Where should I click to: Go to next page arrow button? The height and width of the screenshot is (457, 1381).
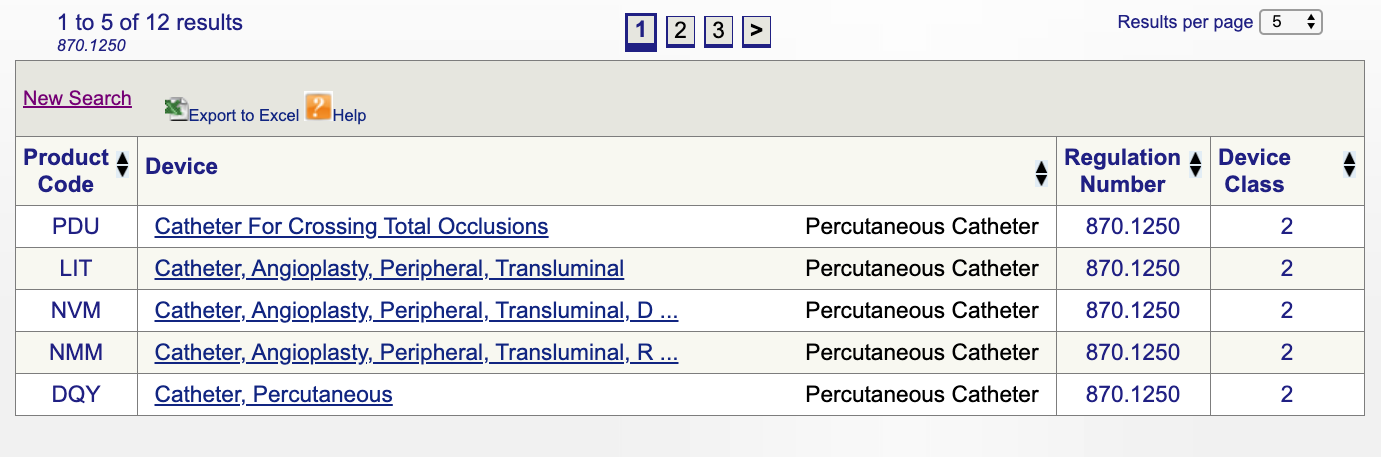[756, 31]
